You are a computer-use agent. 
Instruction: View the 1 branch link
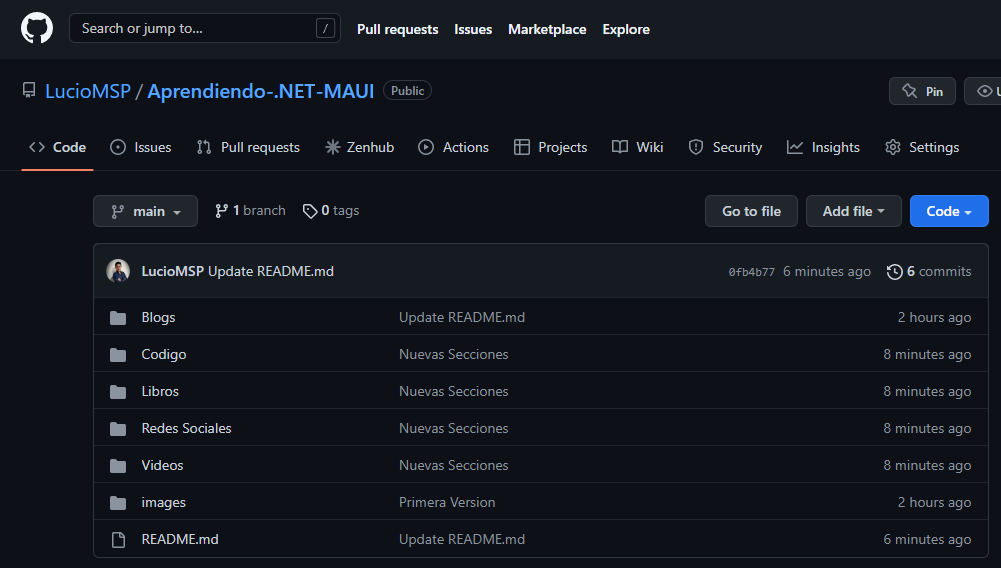(250, 211)
